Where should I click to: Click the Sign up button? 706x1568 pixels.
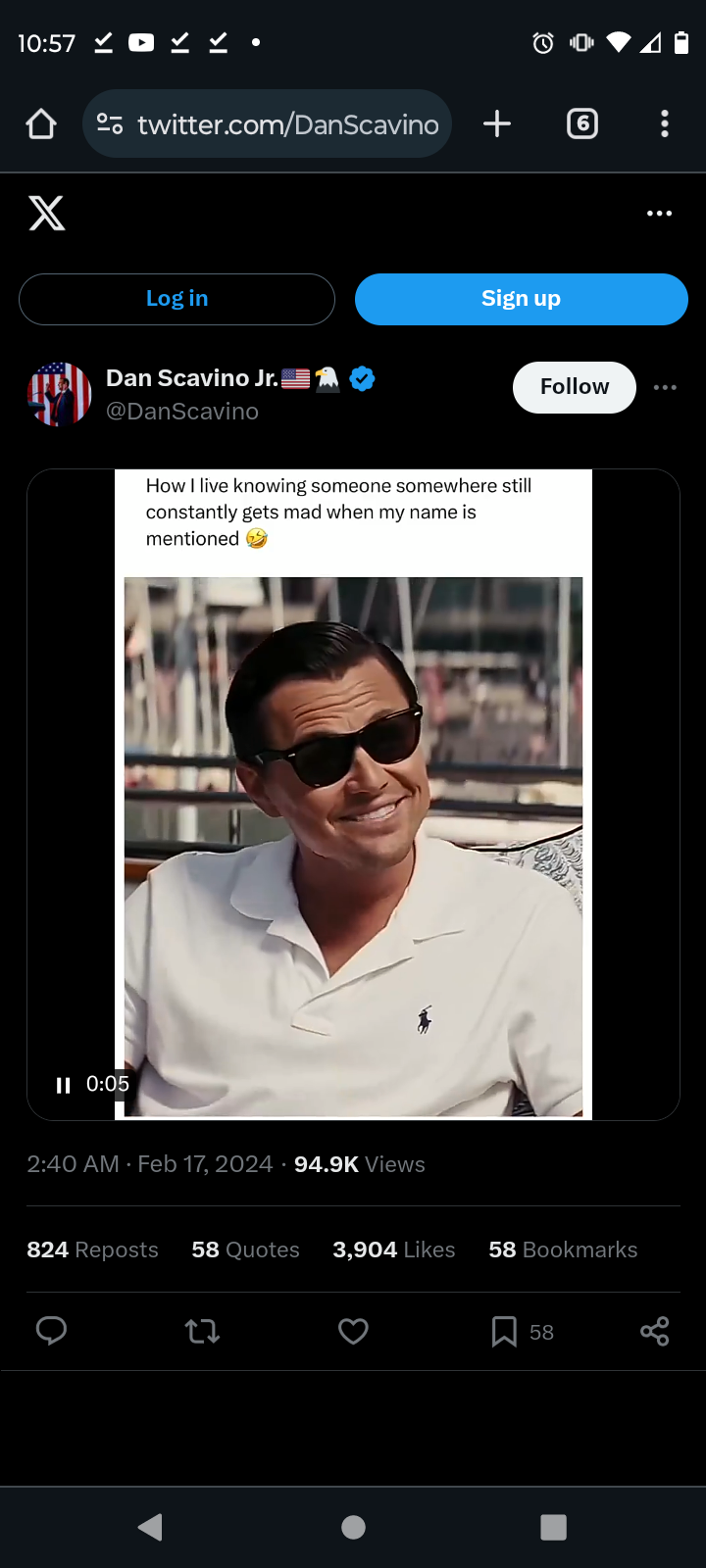pos(522,299)
